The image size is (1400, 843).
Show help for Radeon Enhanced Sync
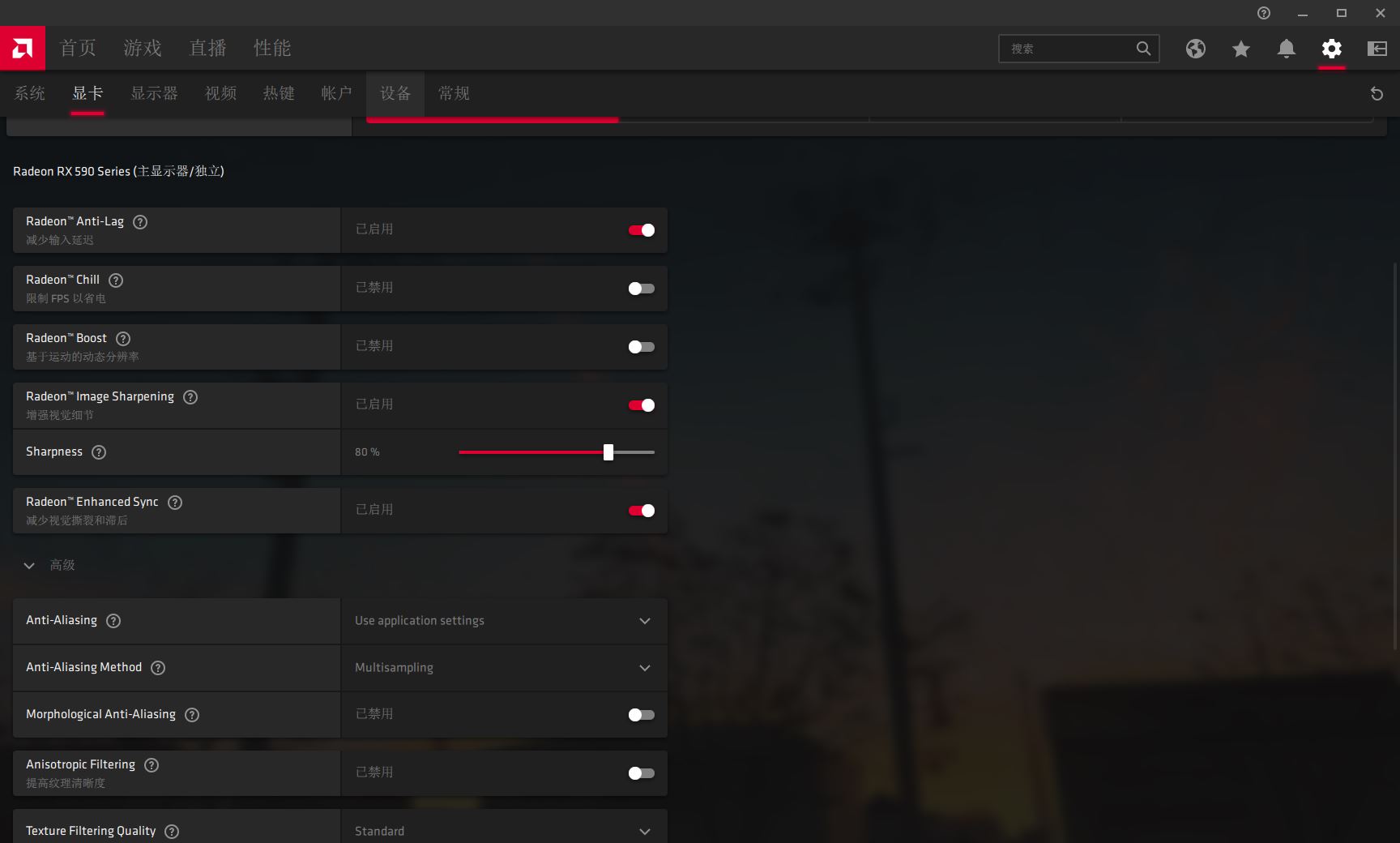coord(175,503)
